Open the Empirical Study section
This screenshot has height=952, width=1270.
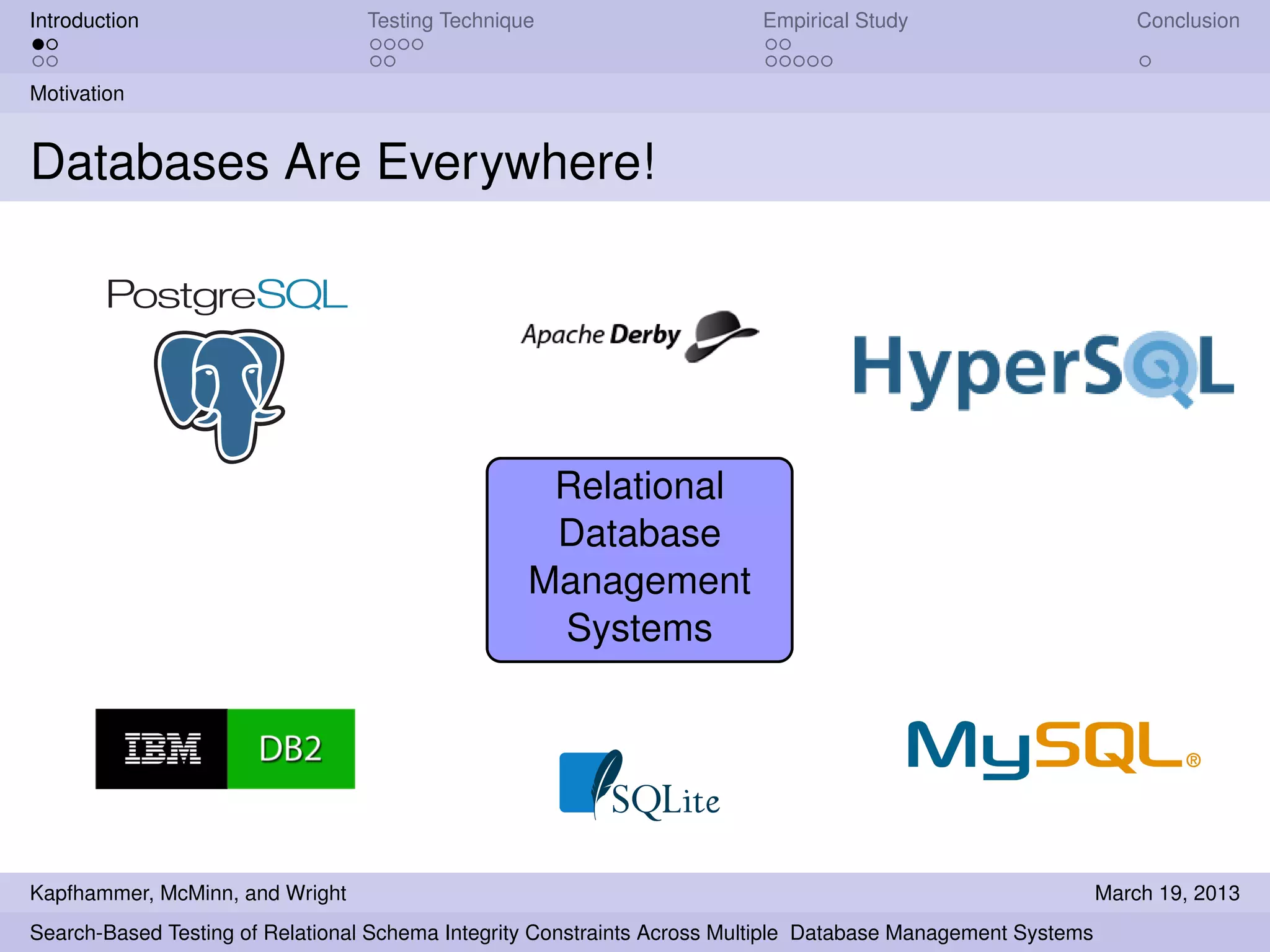(835, 20)
